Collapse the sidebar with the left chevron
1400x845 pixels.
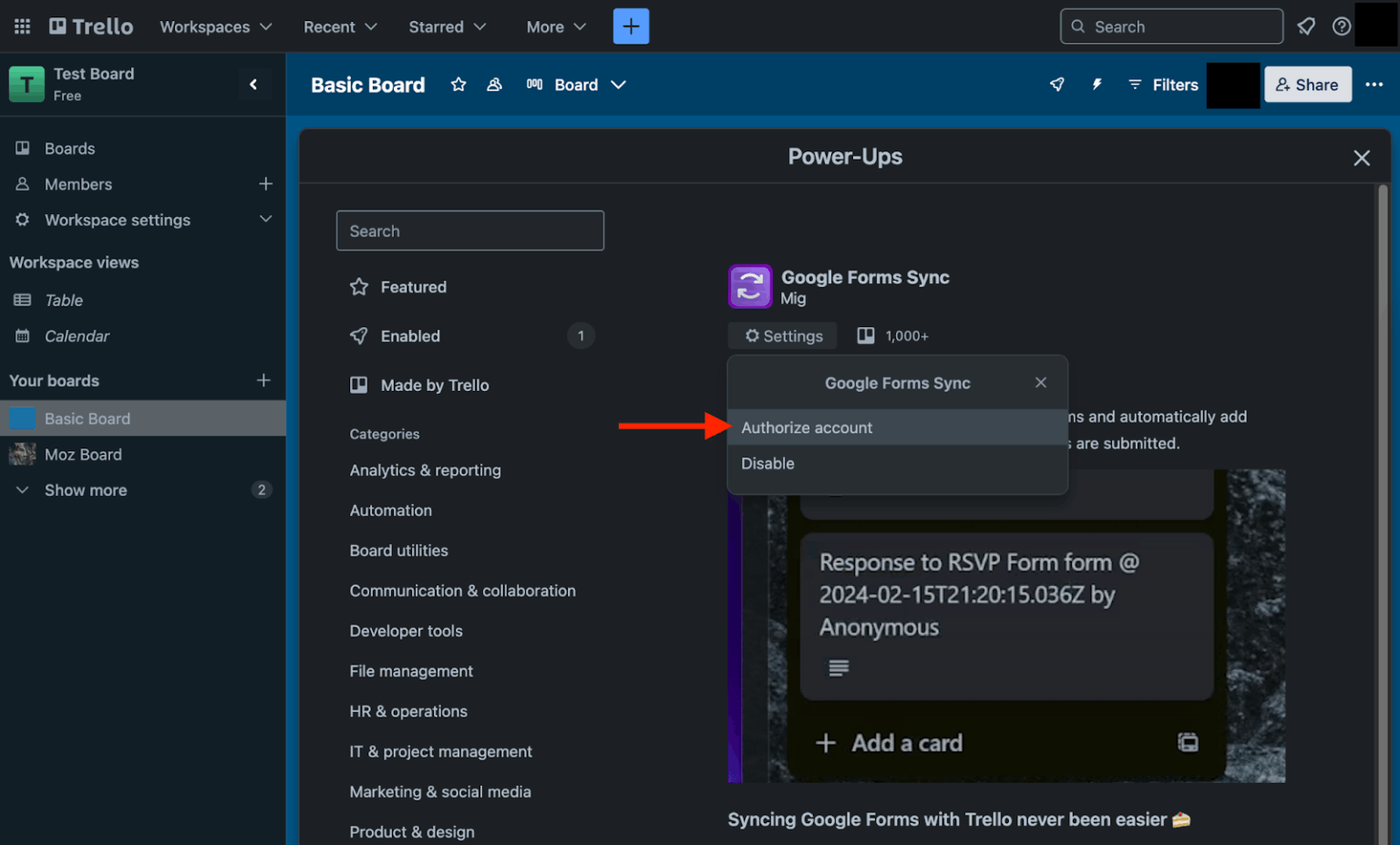pos(253,84)
